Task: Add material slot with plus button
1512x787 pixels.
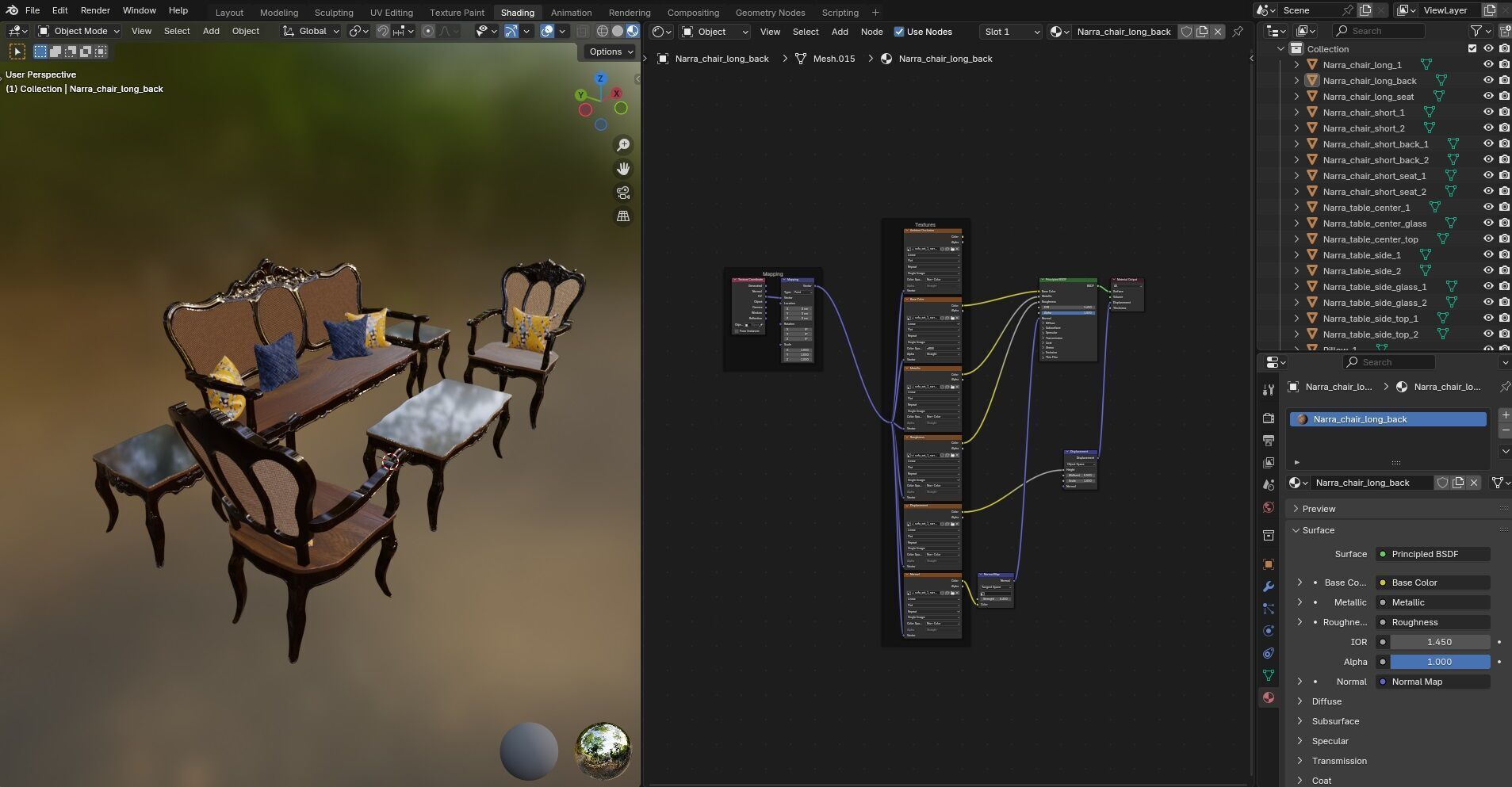Action: coord(1505,415)
